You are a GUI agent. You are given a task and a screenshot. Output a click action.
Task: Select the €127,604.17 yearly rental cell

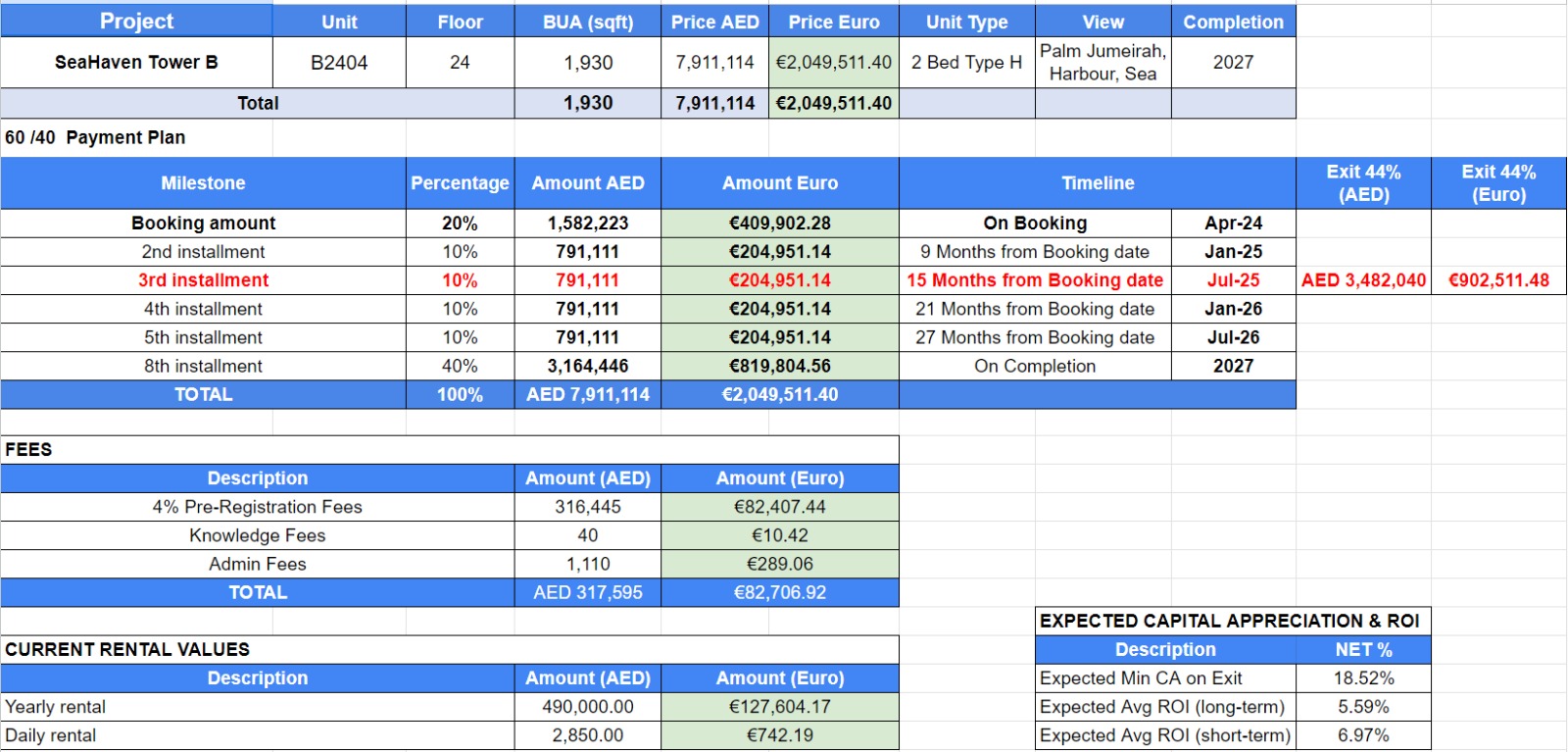[780, 707]
